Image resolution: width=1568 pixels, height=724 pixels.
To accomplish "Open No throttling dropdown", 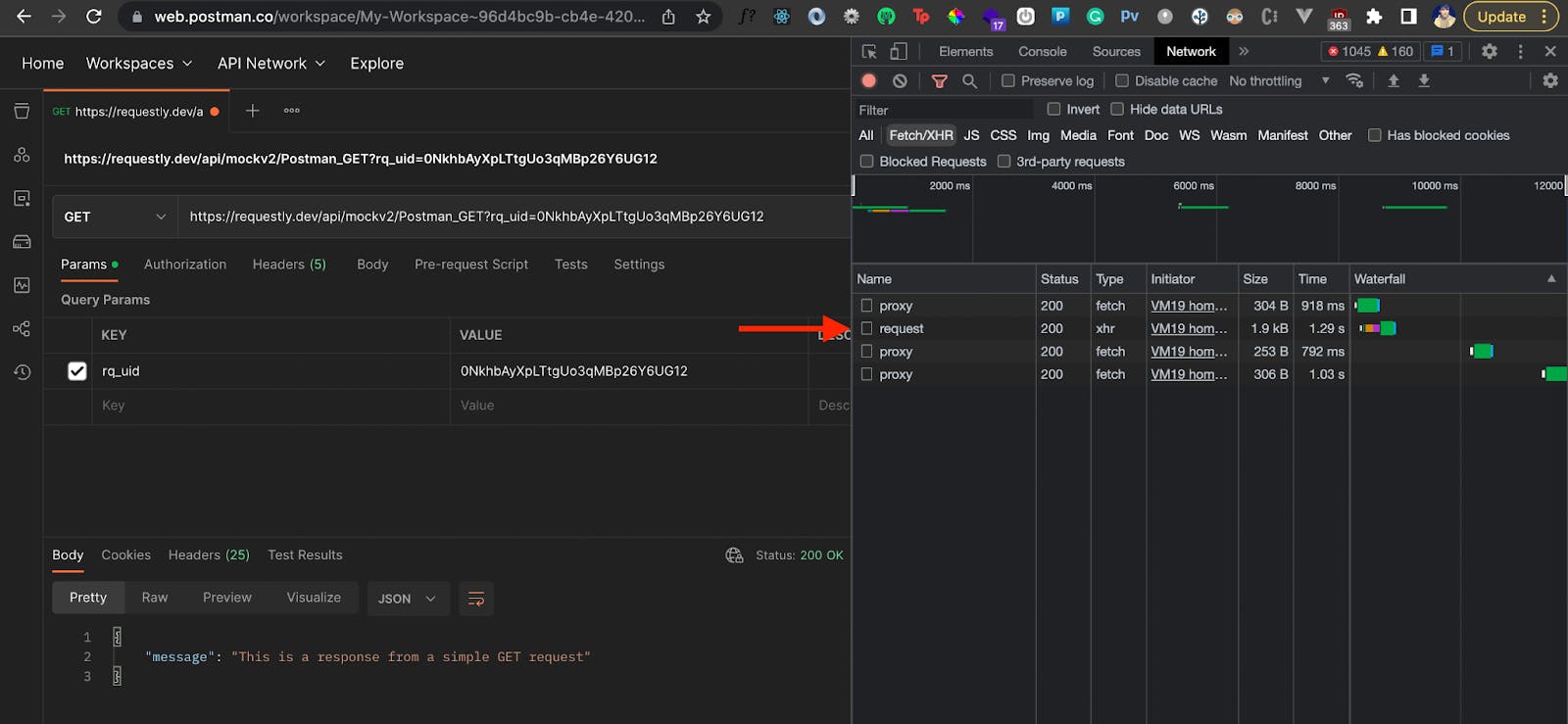I will 1279,81.
